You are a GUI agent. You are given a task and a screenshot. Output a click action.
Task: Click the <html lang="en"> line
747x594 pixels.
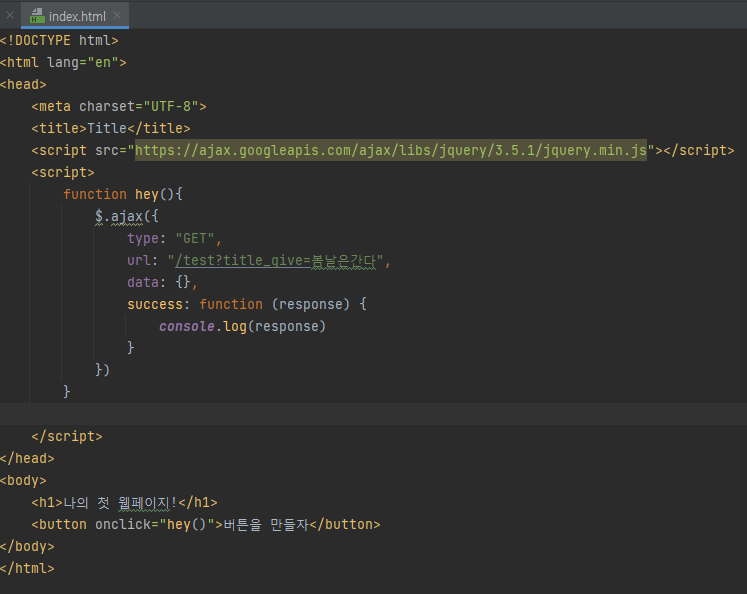tap(63, 62)
